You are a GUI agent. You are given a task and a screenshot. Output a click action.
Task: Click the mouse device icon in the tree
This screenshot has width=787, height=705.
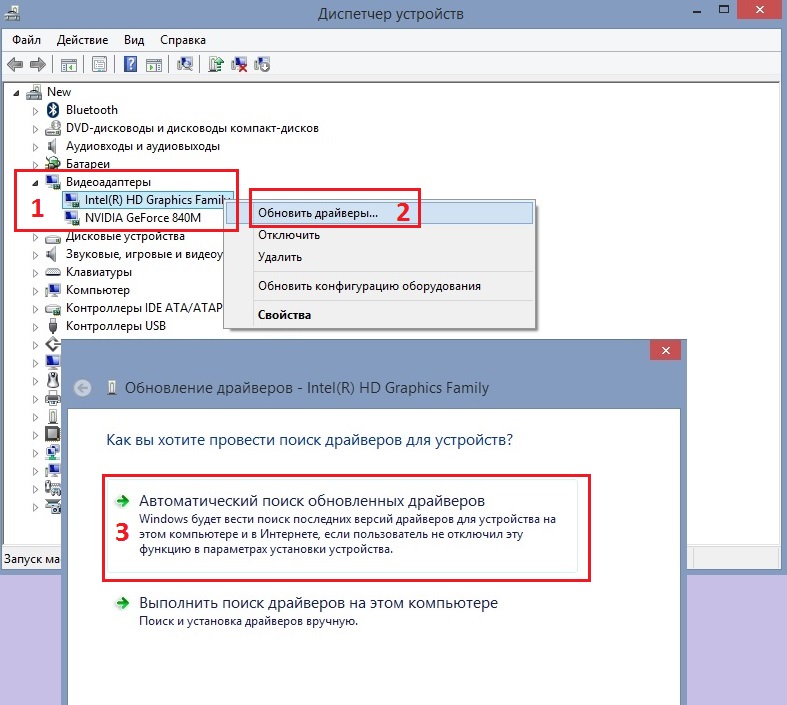tap(53, 380)
